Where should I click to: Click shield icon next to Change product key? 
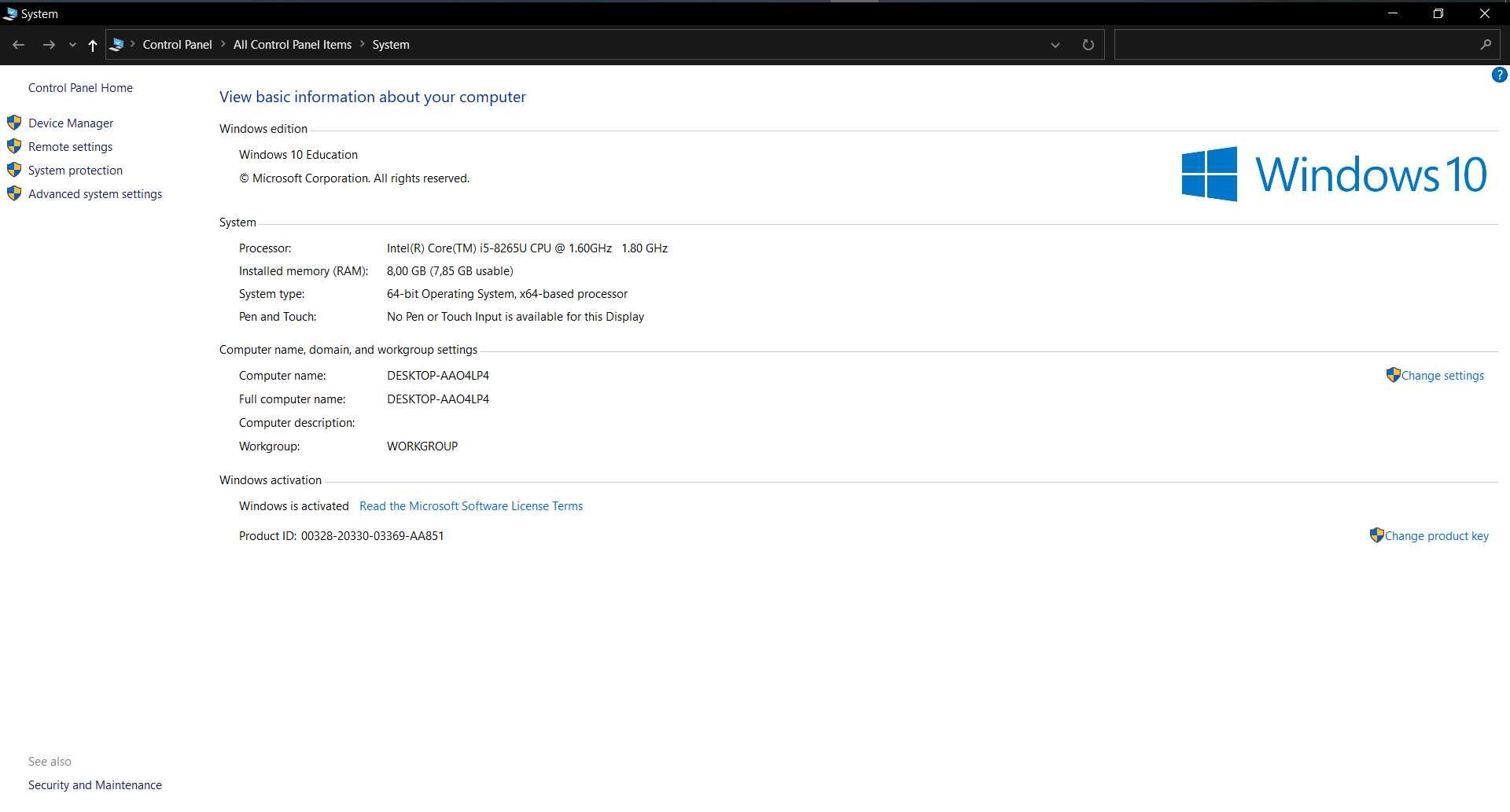tap(1376, 535)
